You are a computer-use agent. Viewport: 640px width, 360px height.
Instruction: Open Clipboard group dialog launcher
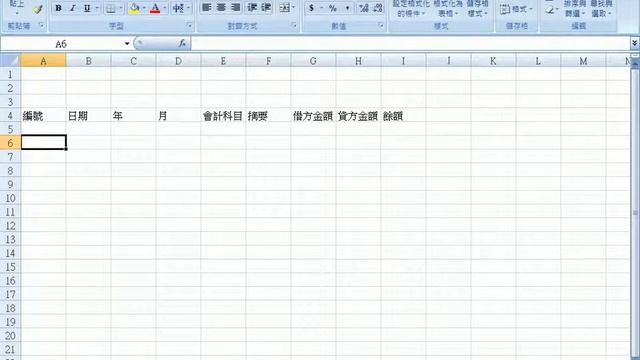coord(41,25)
